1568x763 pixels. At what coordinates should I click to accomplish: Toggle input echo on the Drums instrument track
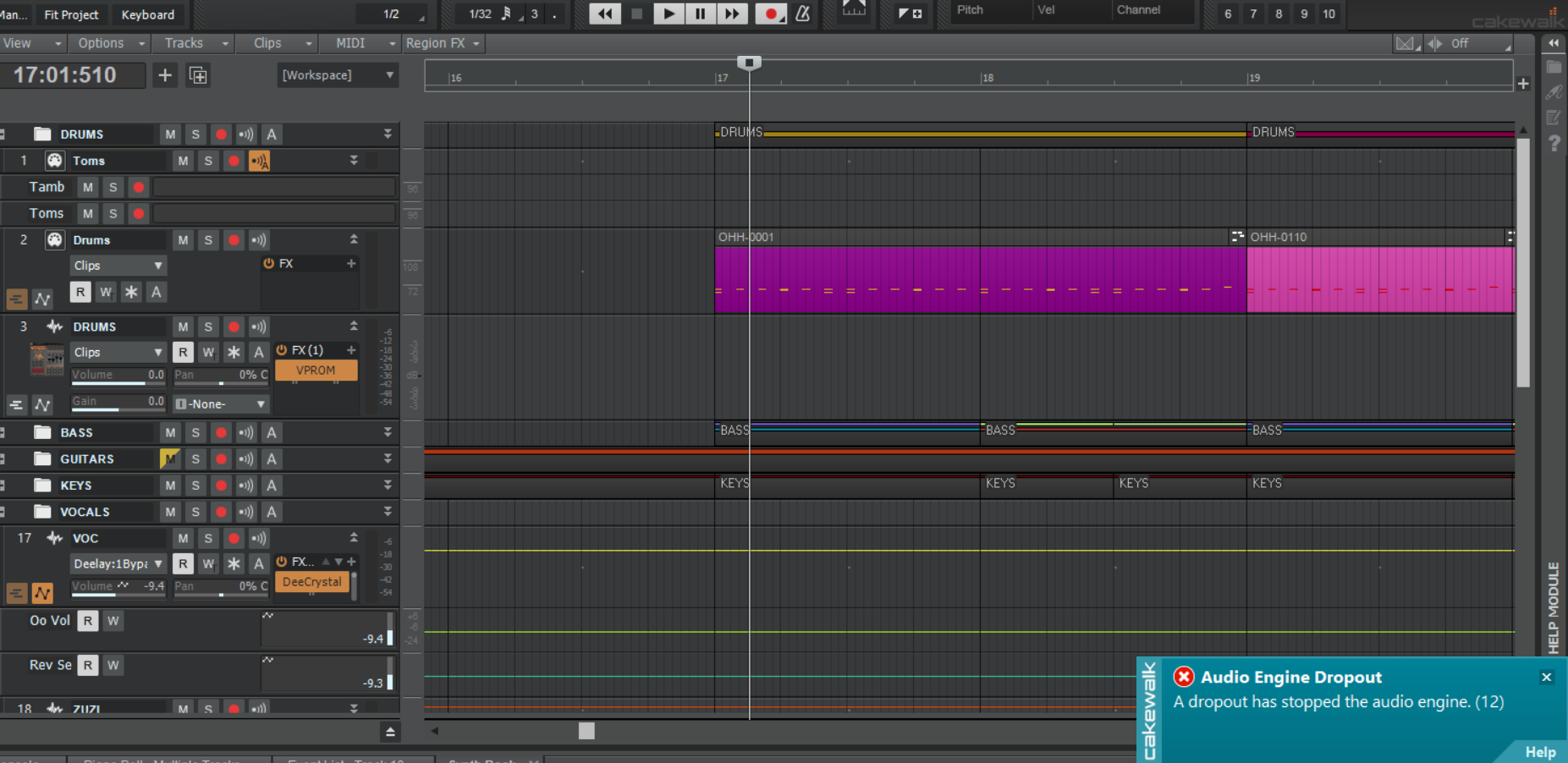click(259, 240)
